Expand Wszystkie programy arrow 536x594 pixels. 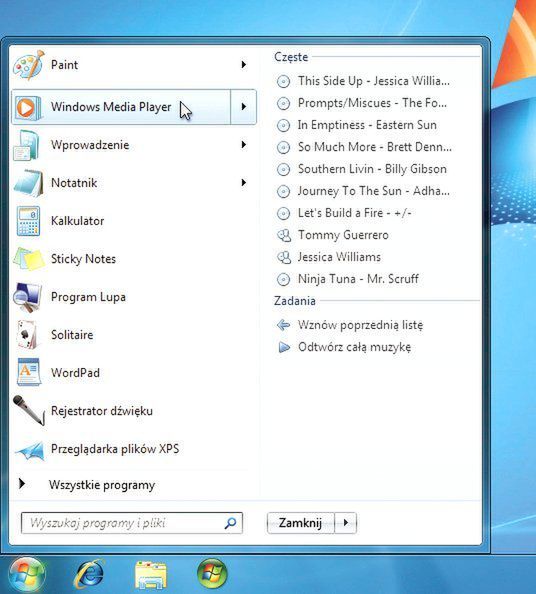pyautogui.click(x=22, y=483)
